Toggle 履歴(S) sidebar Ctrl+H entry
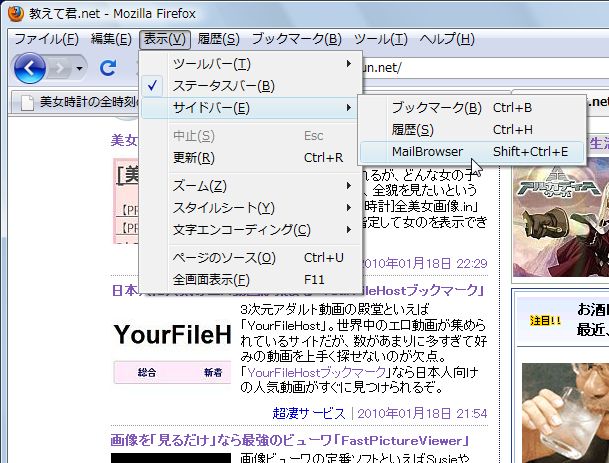The image size is (609, 463). 472,129
